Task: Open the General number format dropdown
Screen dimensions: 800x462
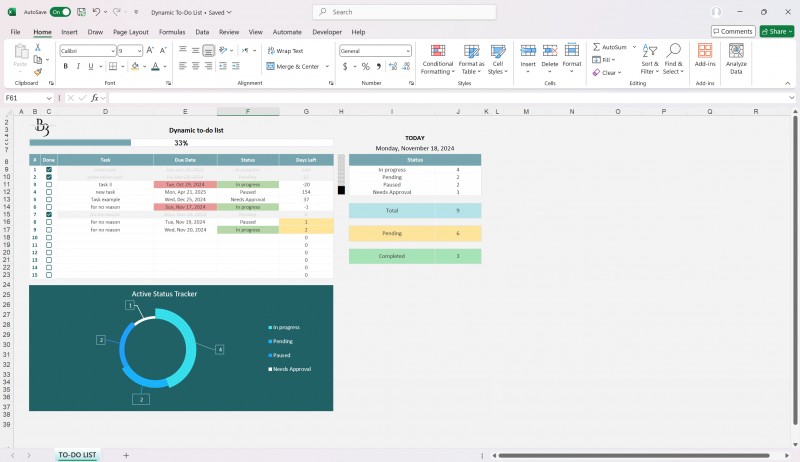Action: [x=408, y=51]
